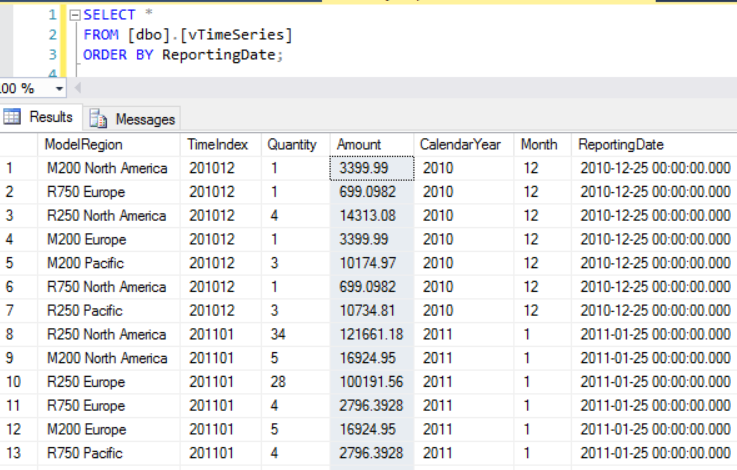
Task: Select the CalendarYear column header
Action: 464,144
